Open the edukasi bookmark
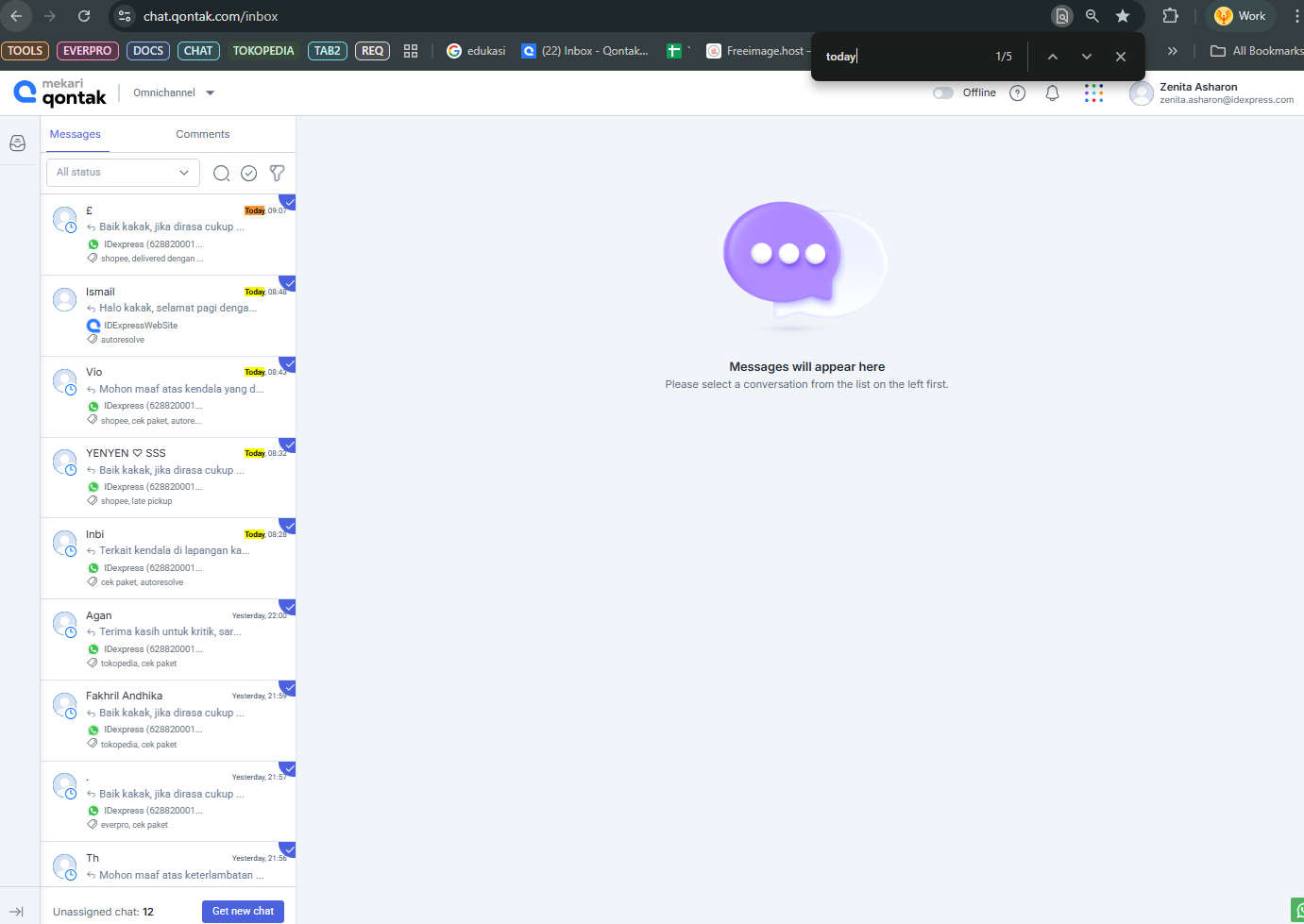This screenshot has width=1304, height=924. (x=477, y=51)
